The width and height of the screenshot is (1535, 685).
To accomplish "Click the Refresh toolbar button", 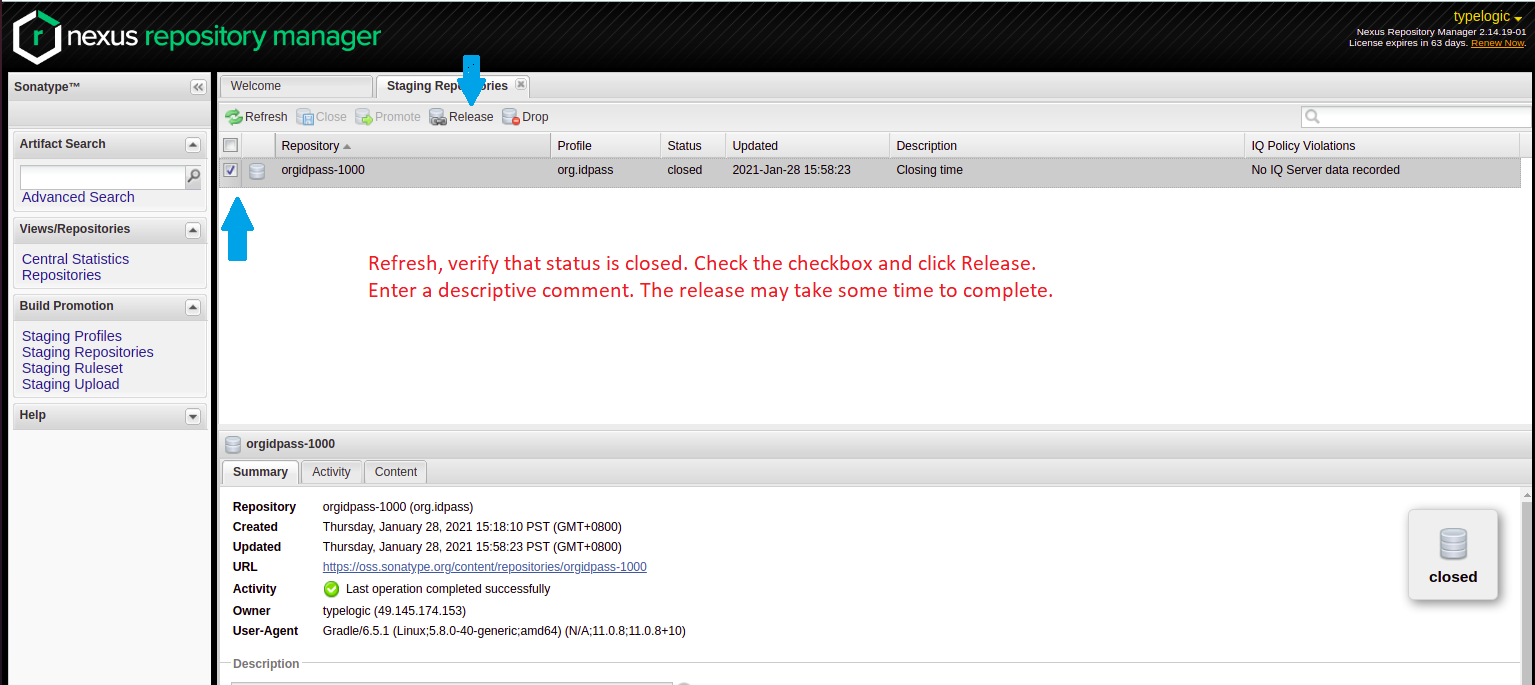I will 257,117.
